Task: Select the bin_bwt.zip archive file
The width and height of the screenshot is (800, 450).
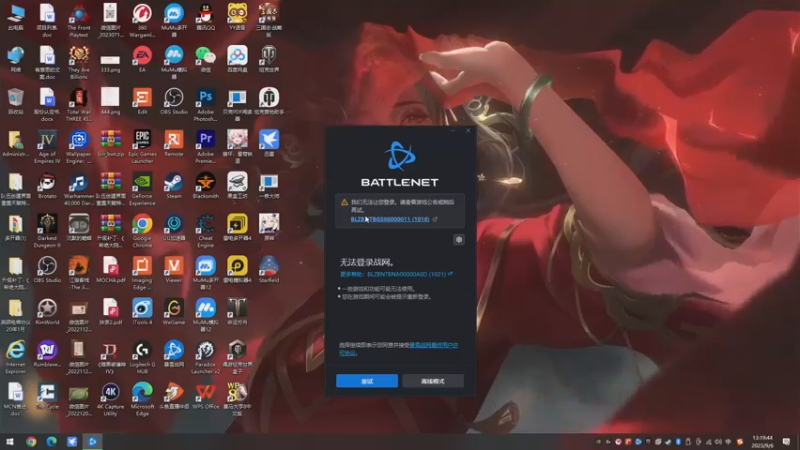Action: (x=110, y=143)
